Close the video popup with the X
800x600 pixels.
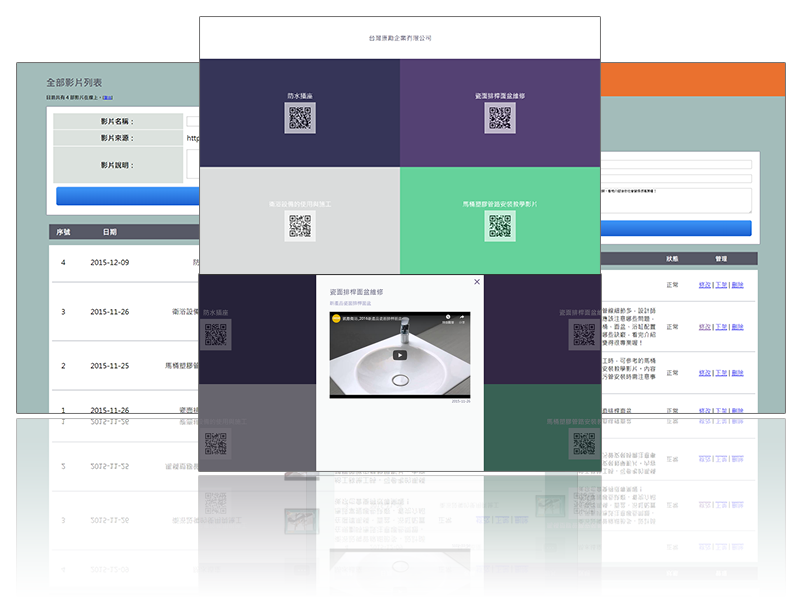[477, 282]
